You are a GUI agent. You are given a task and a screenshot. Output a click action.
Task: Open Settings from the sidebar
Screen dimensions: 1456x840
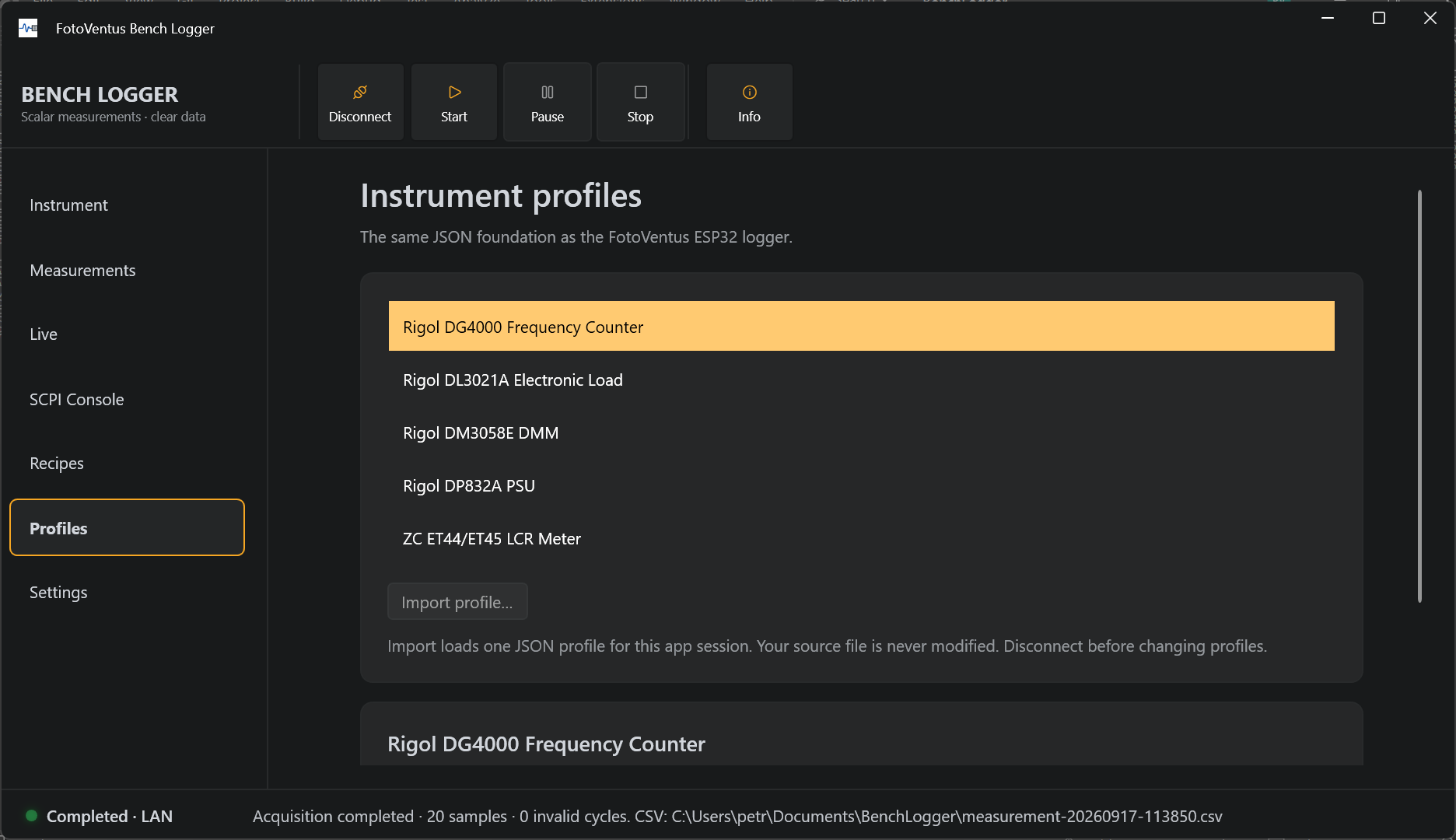[127, 593]
